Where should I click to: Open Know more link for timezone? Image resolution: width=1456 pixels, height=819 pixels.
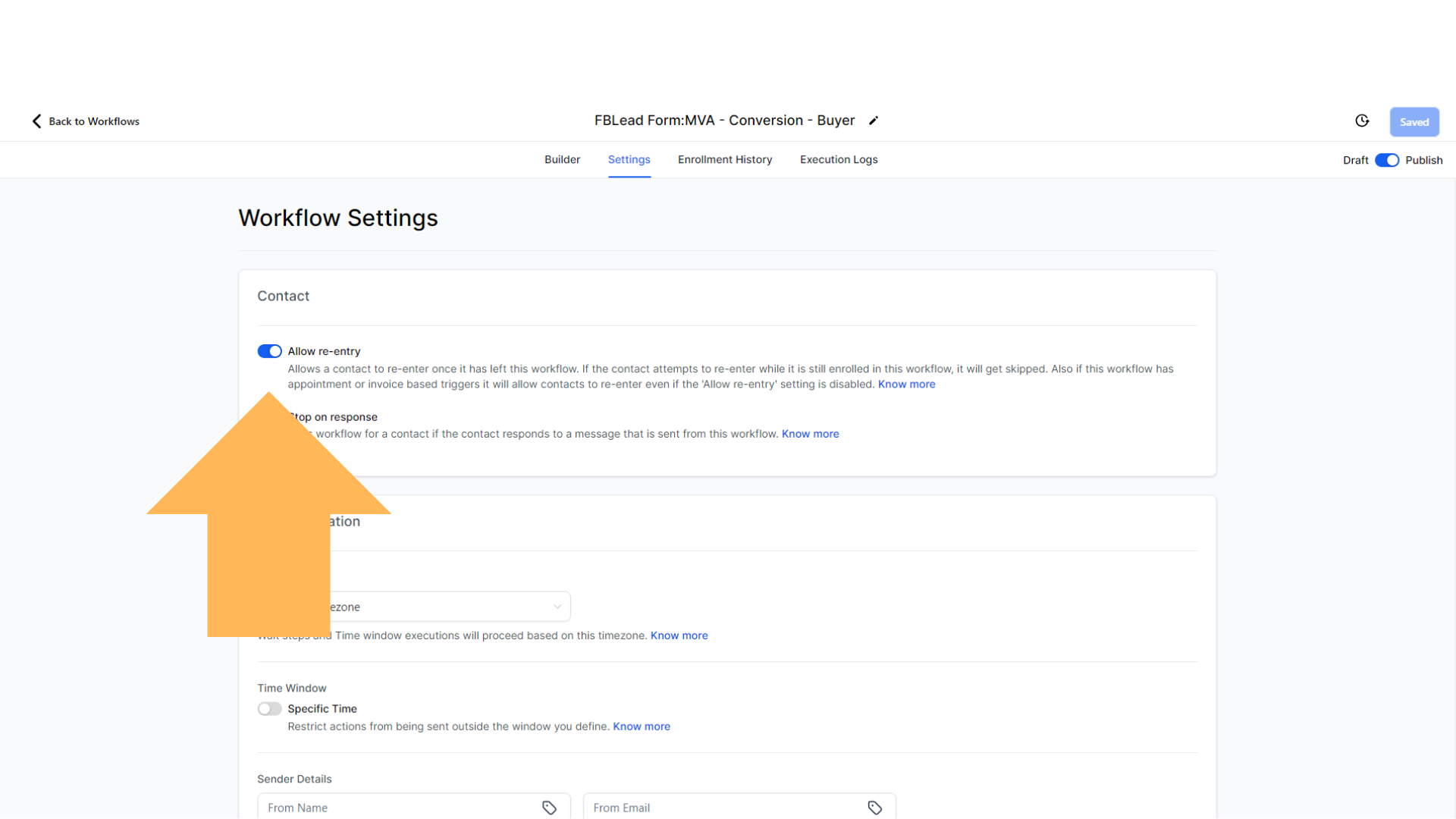(679, 635)
